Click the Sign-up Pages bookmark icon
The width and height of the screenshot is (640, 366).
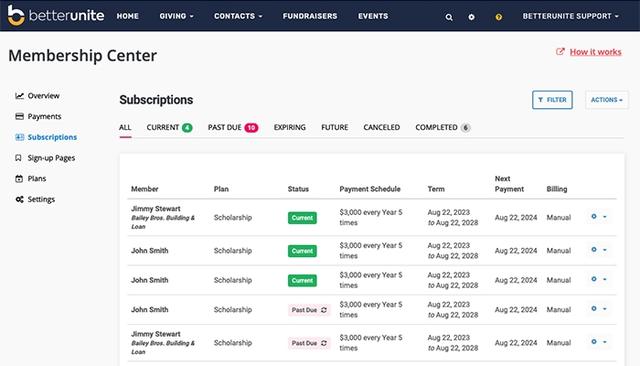18,158
